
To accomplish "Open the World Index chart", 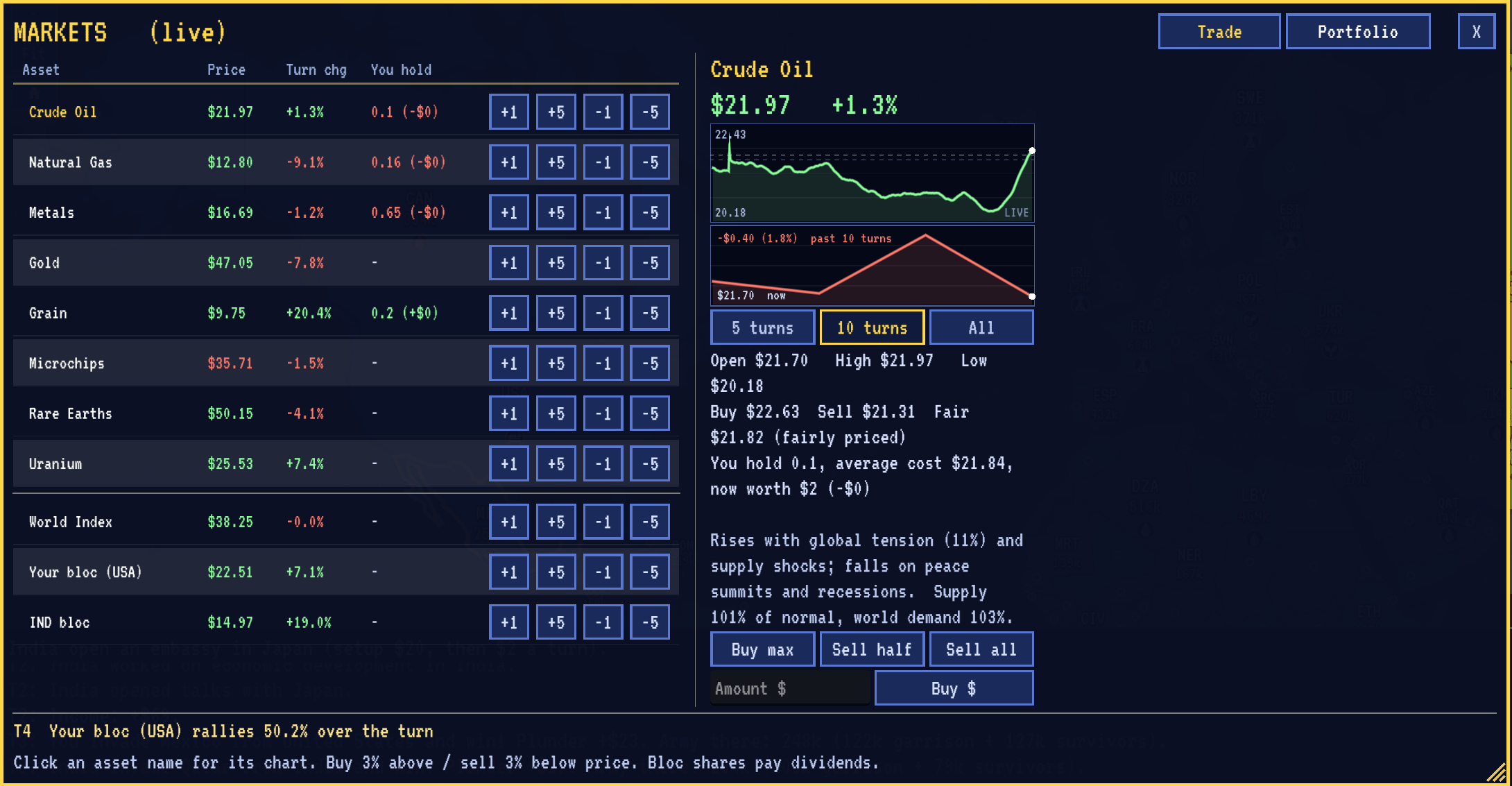I will 70,522.
